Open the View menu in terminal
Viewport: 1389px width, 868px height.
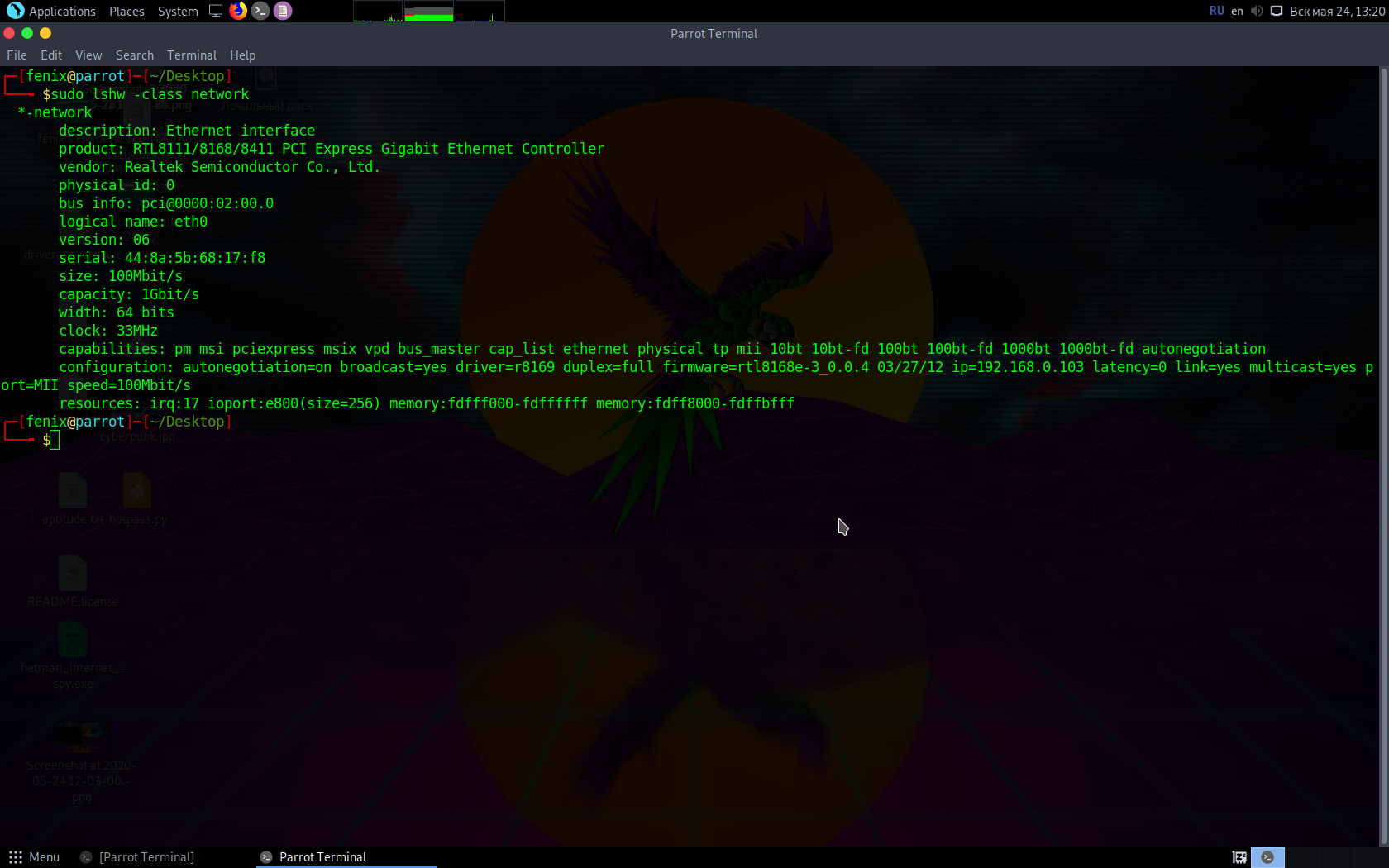(x=88, y=55)
